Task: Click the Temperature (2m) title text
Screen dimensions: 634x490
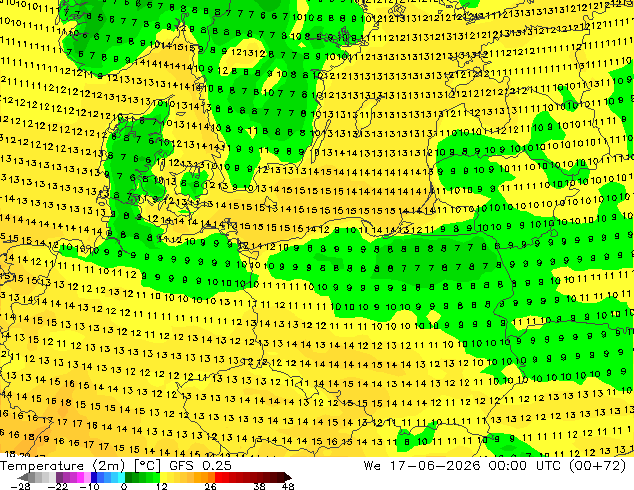Action: 62,466
